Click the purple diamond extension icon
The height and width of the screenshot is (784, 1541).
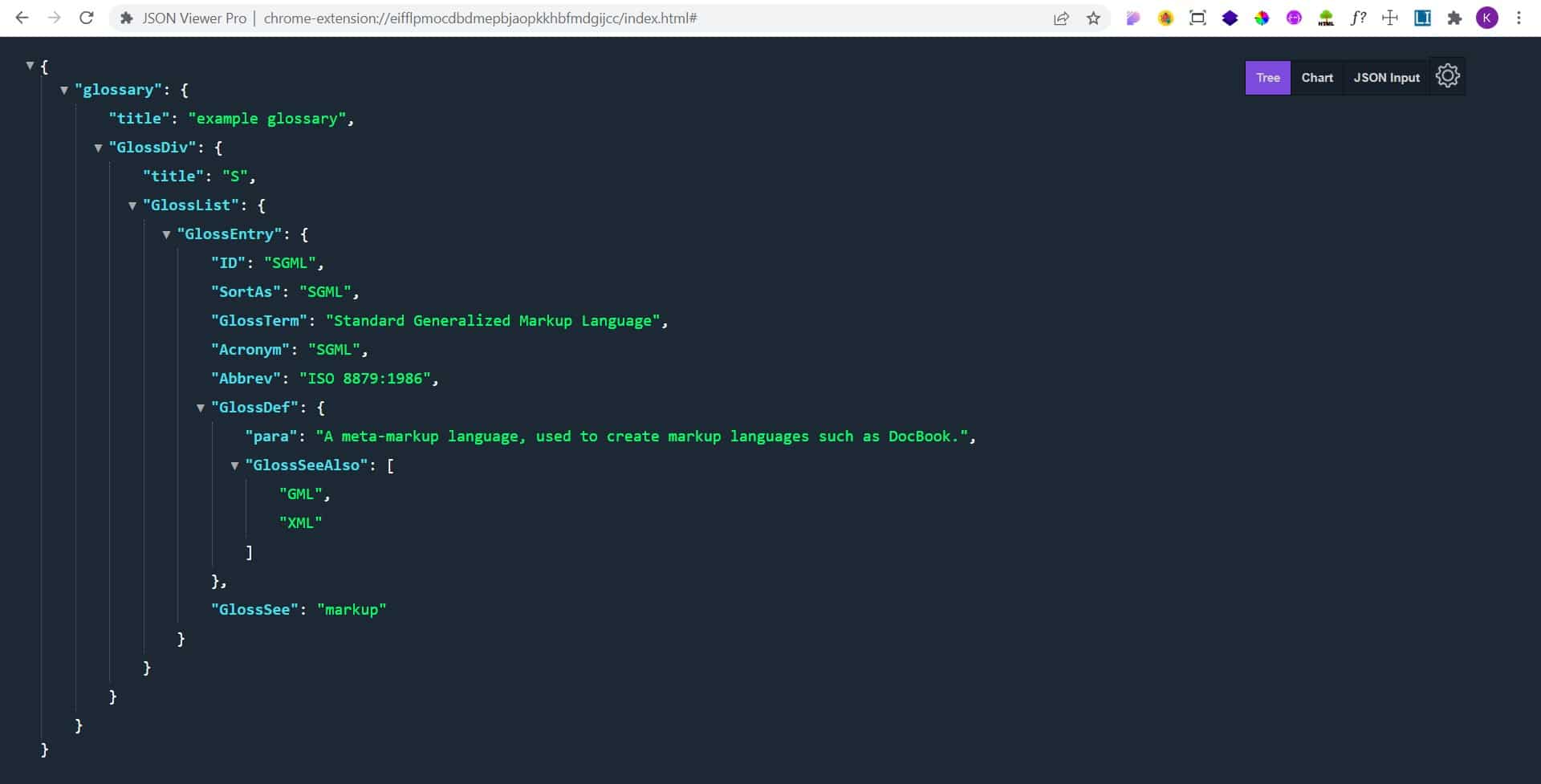coord(1229,18)
